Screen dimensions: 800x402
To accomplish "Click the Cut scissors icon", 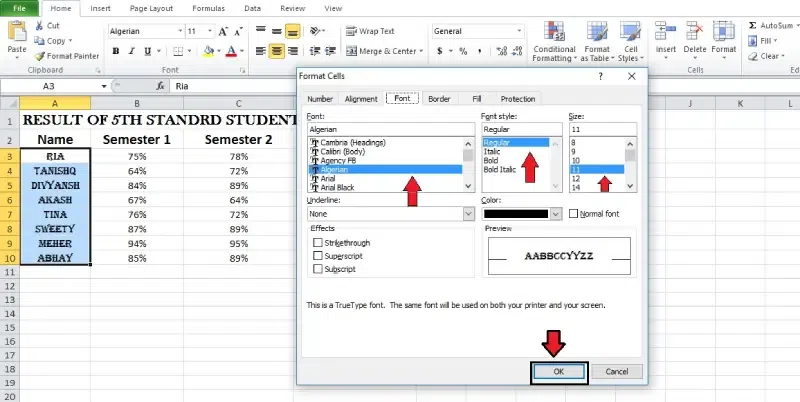I will 39,26.
